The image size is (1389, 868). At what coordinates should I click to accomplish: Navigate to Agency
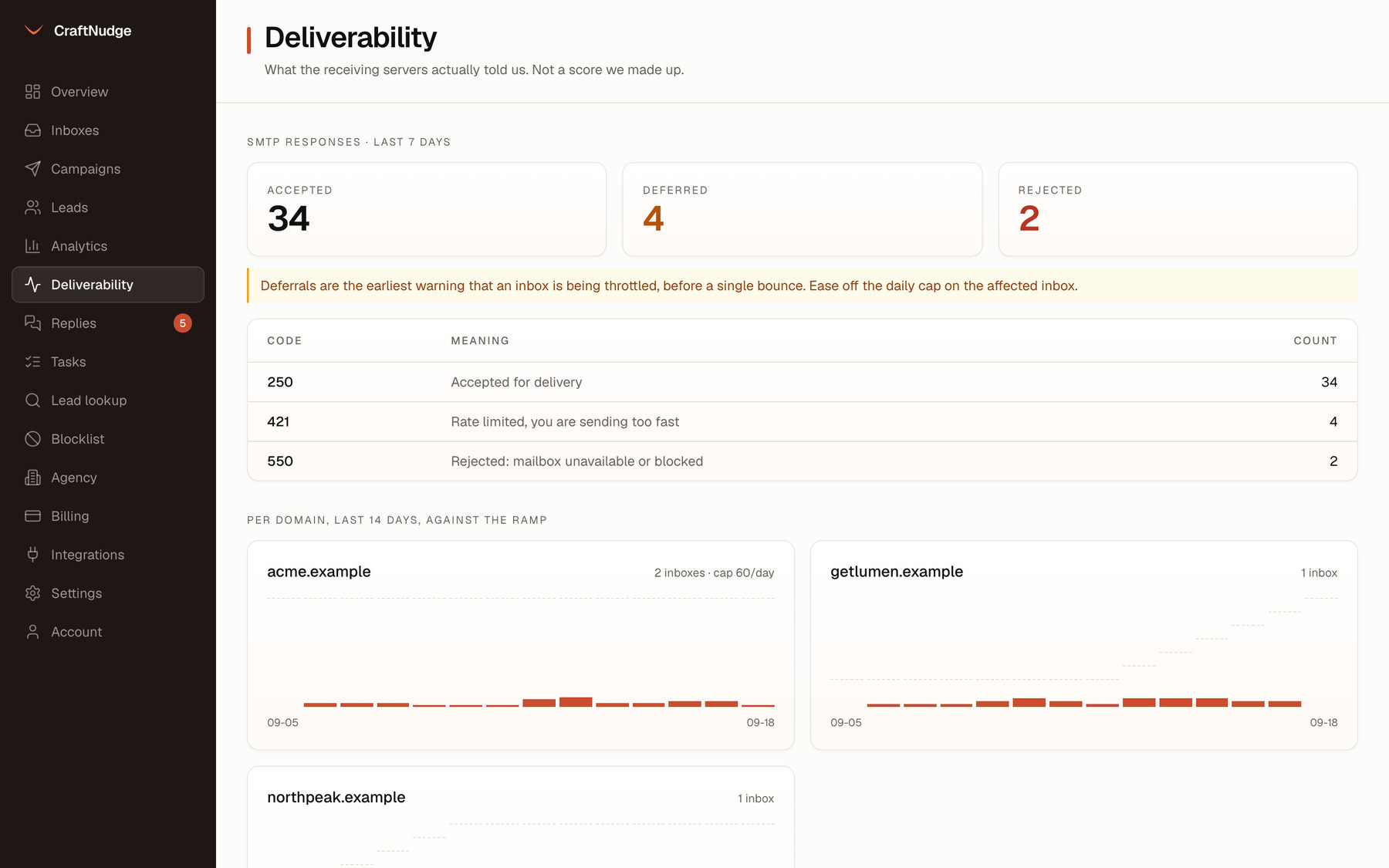tap(108, 478)
